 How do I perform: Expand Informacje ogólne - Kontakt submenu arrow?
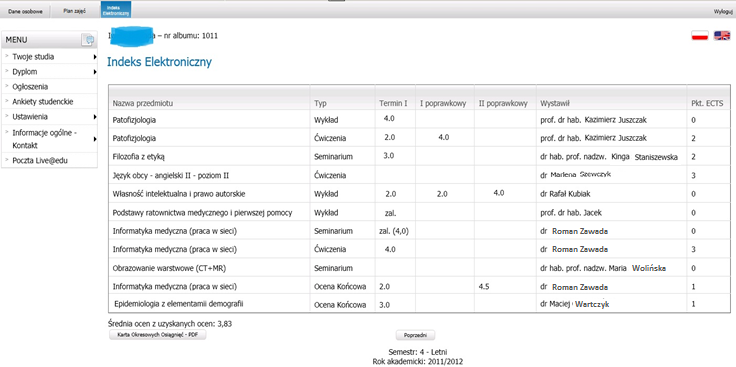pos(95,139)
